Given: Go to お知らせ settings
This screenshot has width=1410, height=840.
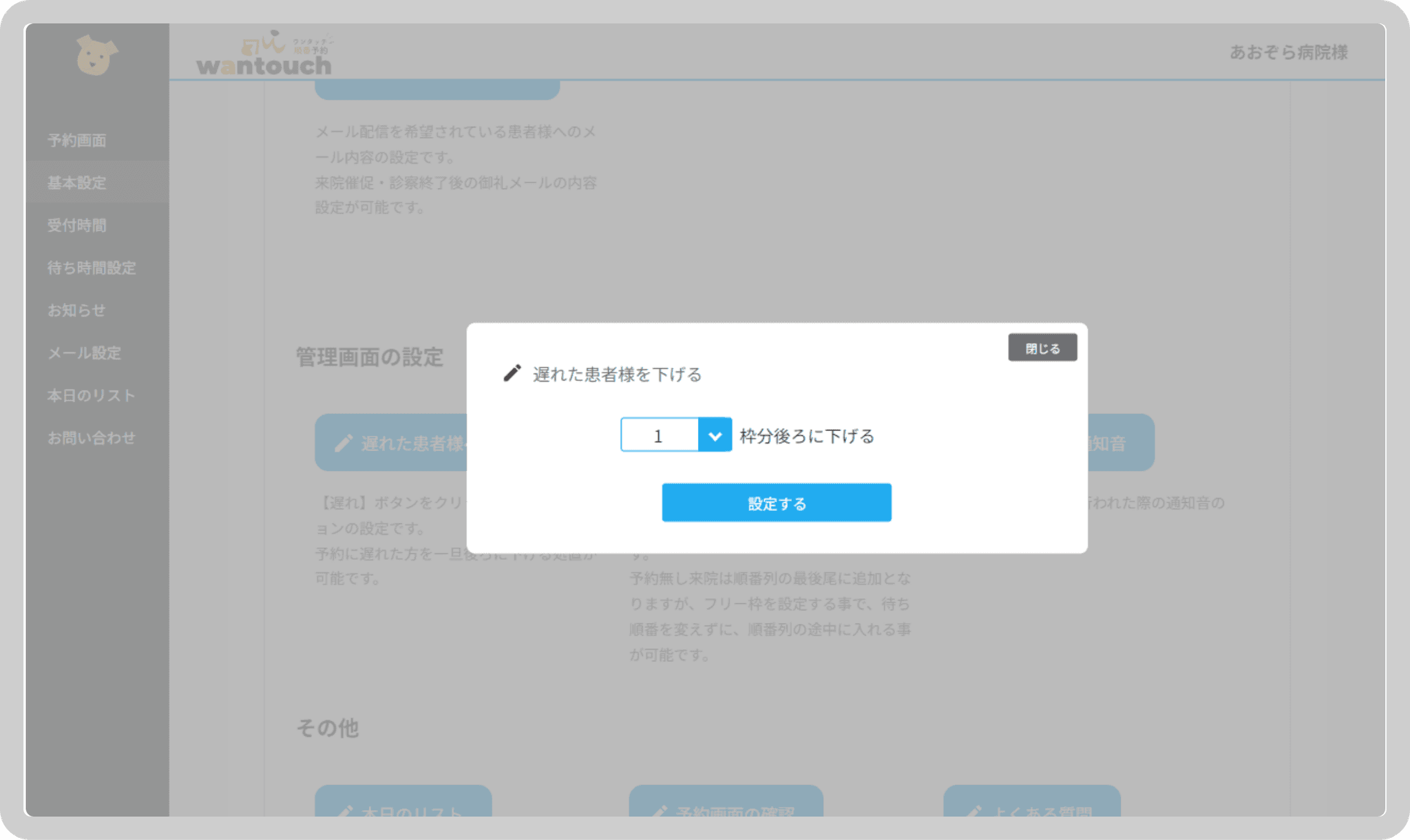Looking at the screenshot, I should click(76, 310).
